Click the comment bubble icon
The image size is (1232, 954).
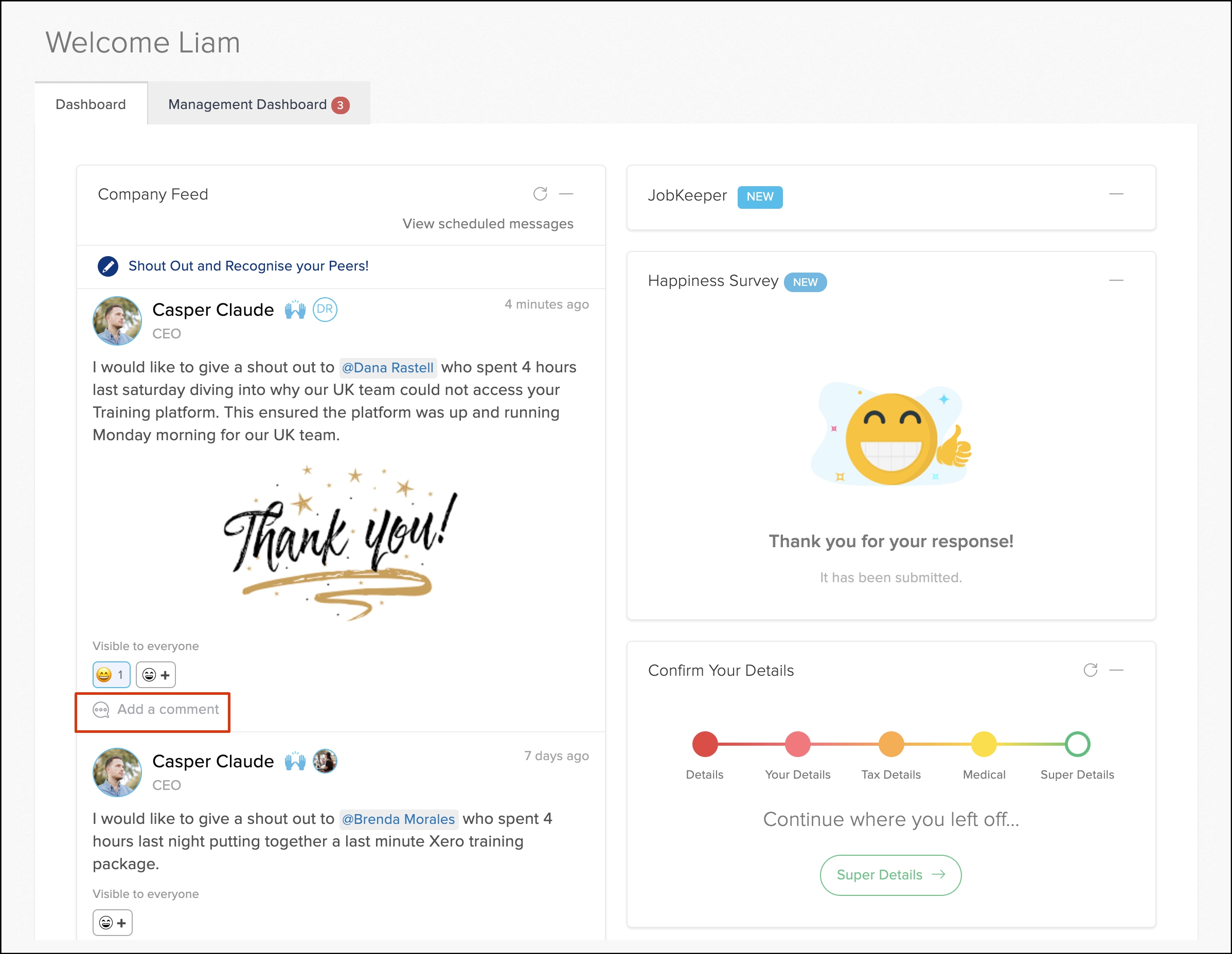click(x=101, y=710)
